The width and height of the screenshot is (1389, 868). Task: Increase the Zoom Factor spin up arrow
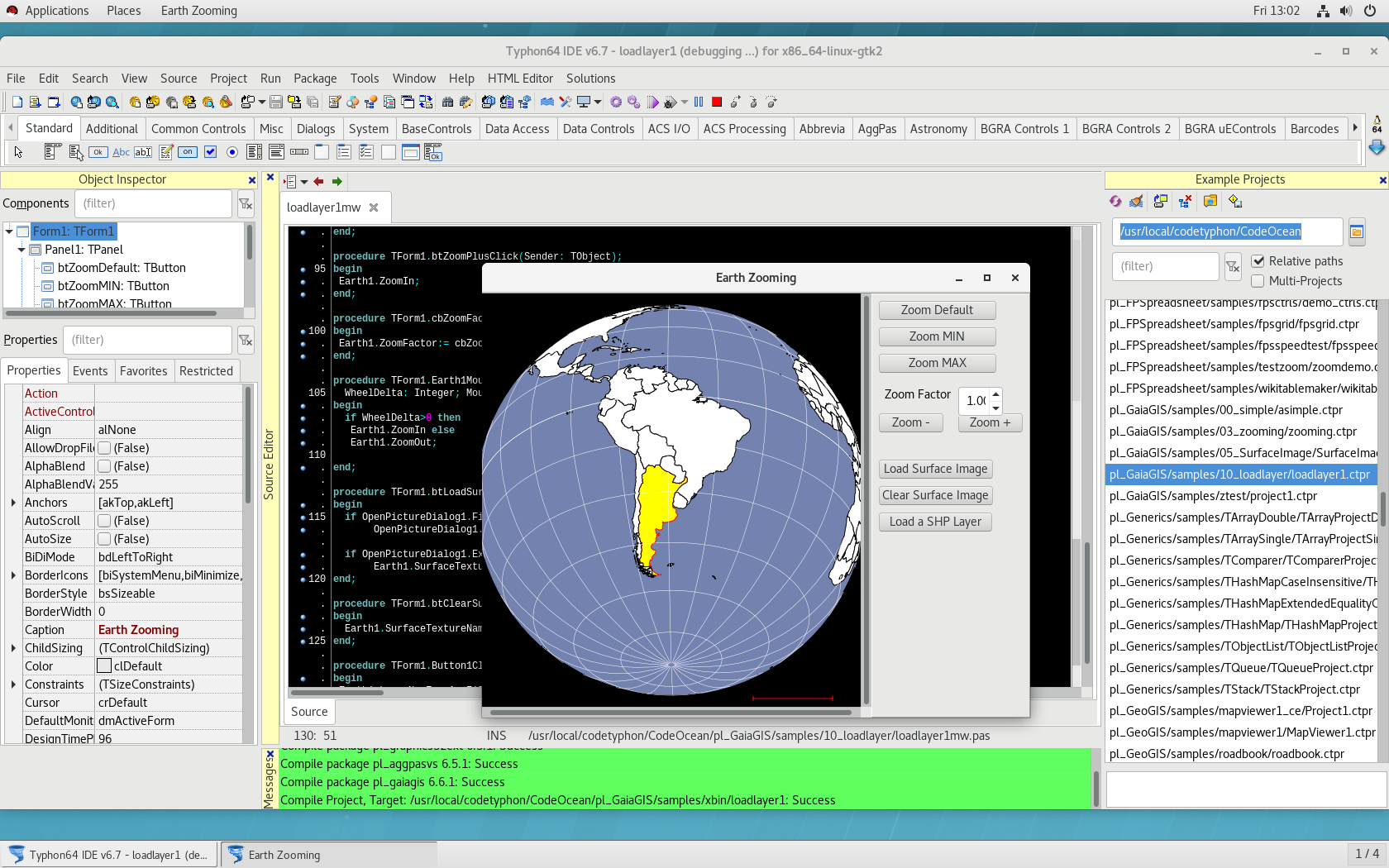tap(995, 394)
